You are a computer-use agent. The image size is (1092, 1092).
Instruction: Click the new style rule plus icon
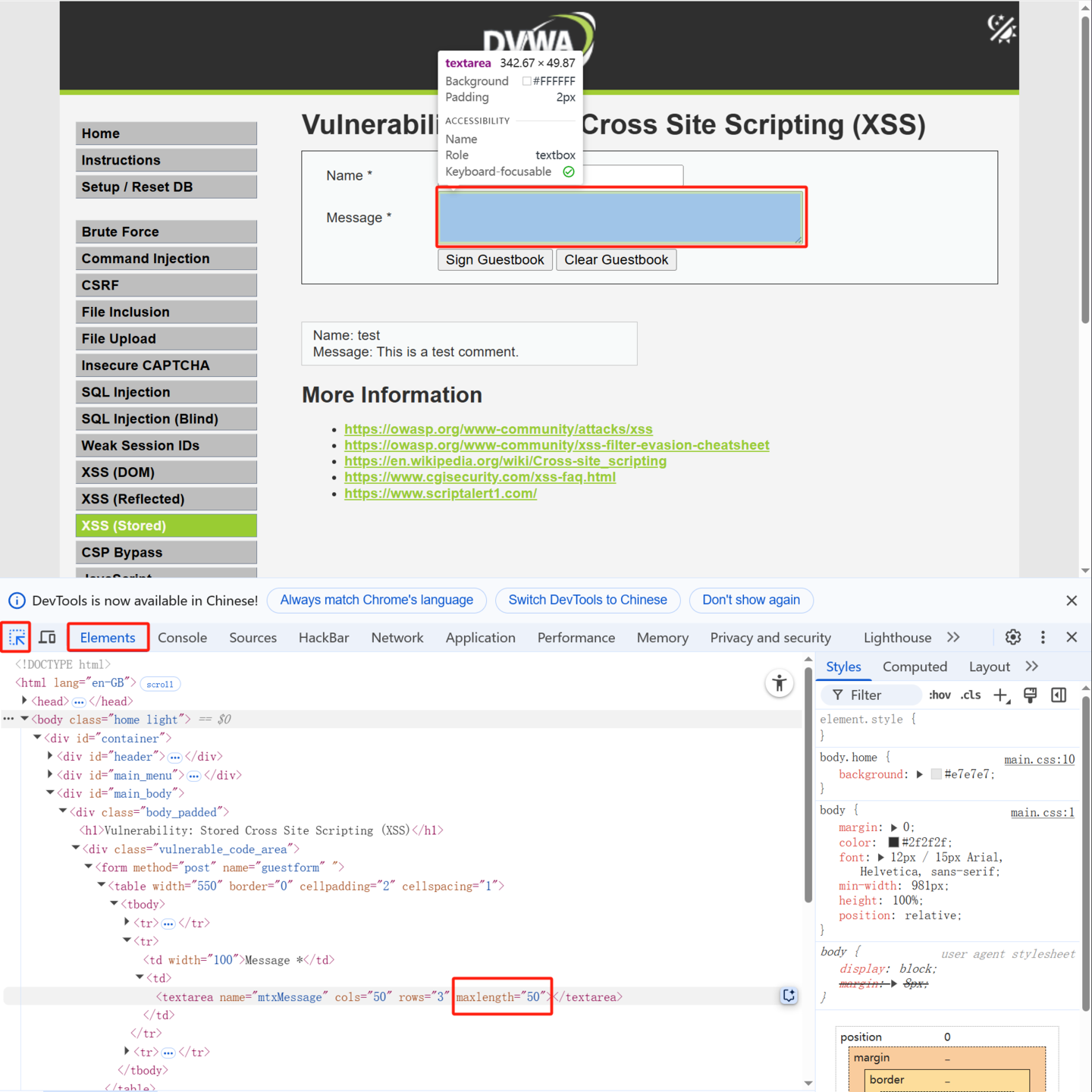pyautogui.click(x=1001, y=695)
